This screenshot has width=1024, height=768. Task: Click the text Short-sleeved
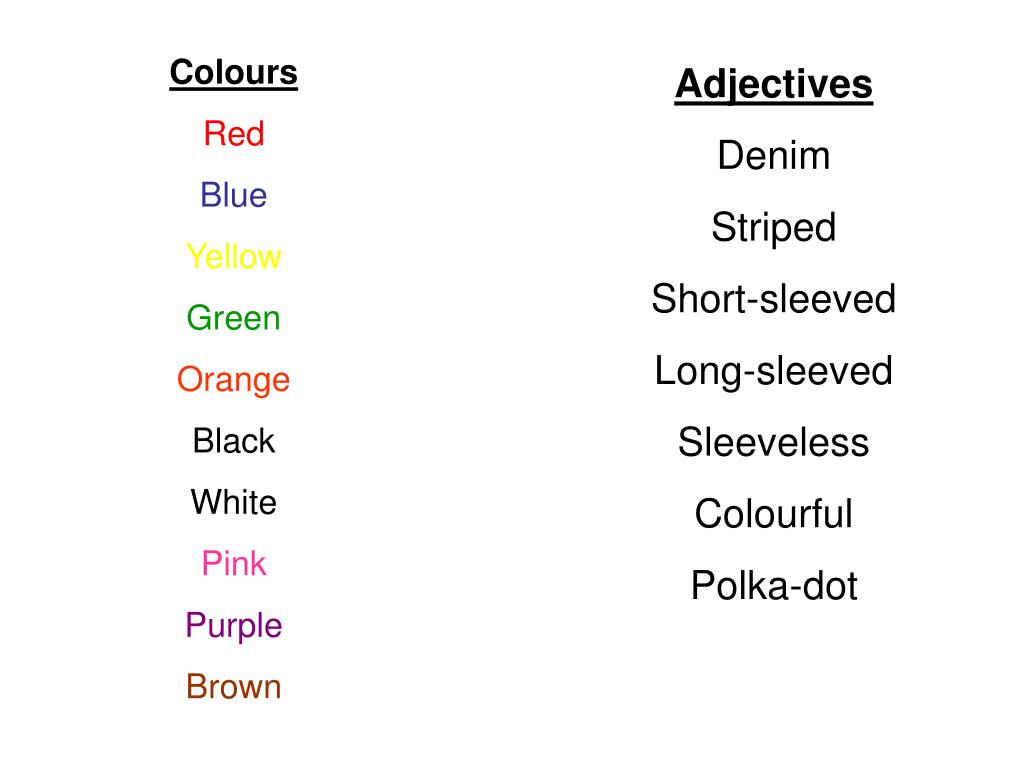click(x=774, y=298)
